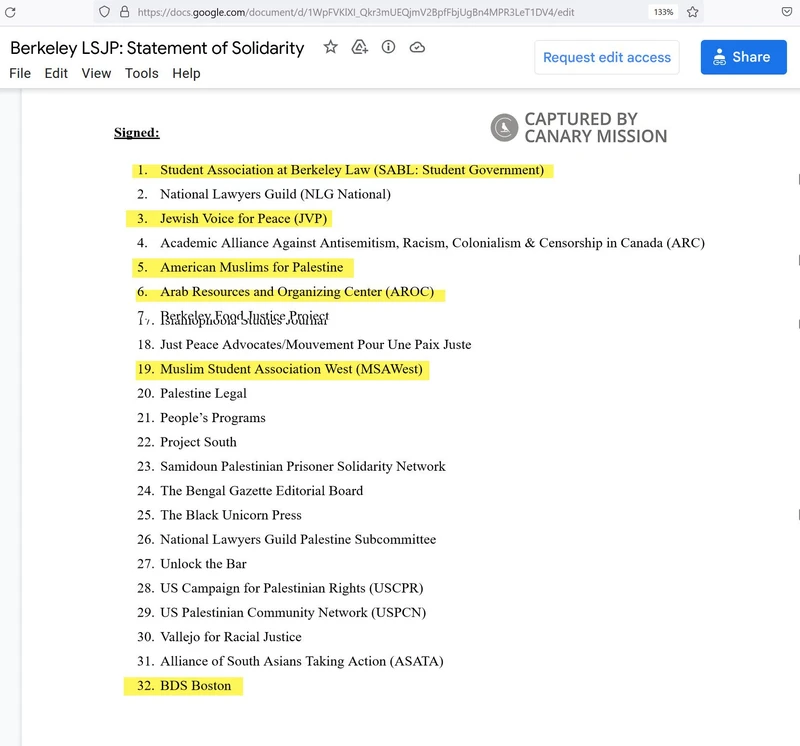The width and height of the screenshot is (800, 746).
Task: Reload the page with the refresh icon
Action: (x=10, y=12)
